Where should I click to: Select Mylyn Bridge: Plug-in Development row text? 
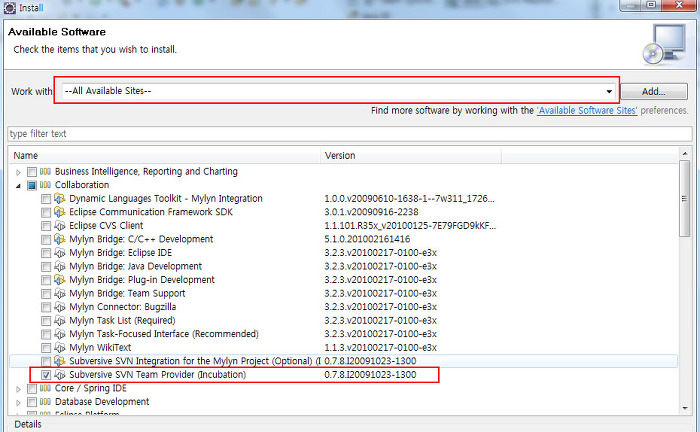(142, 280)
